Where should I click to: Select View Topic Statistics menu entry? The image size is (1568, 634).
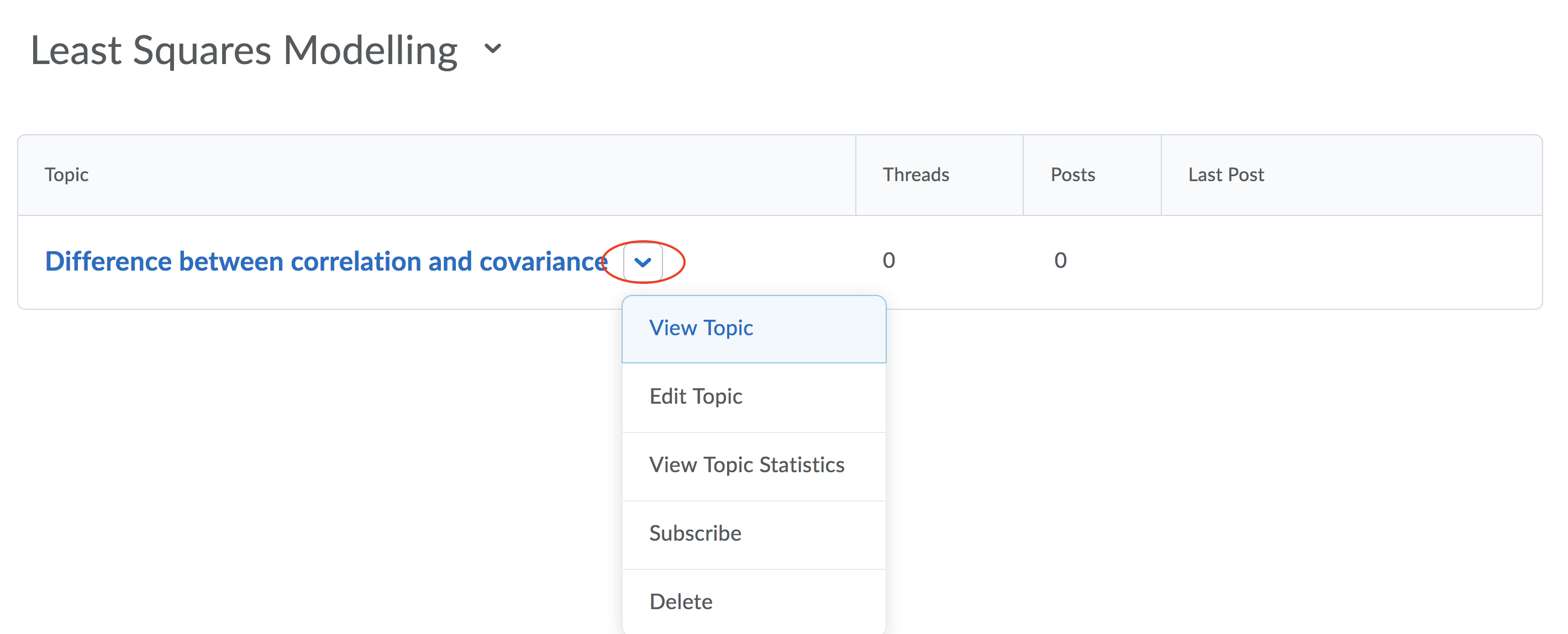(x=746, y=465)
